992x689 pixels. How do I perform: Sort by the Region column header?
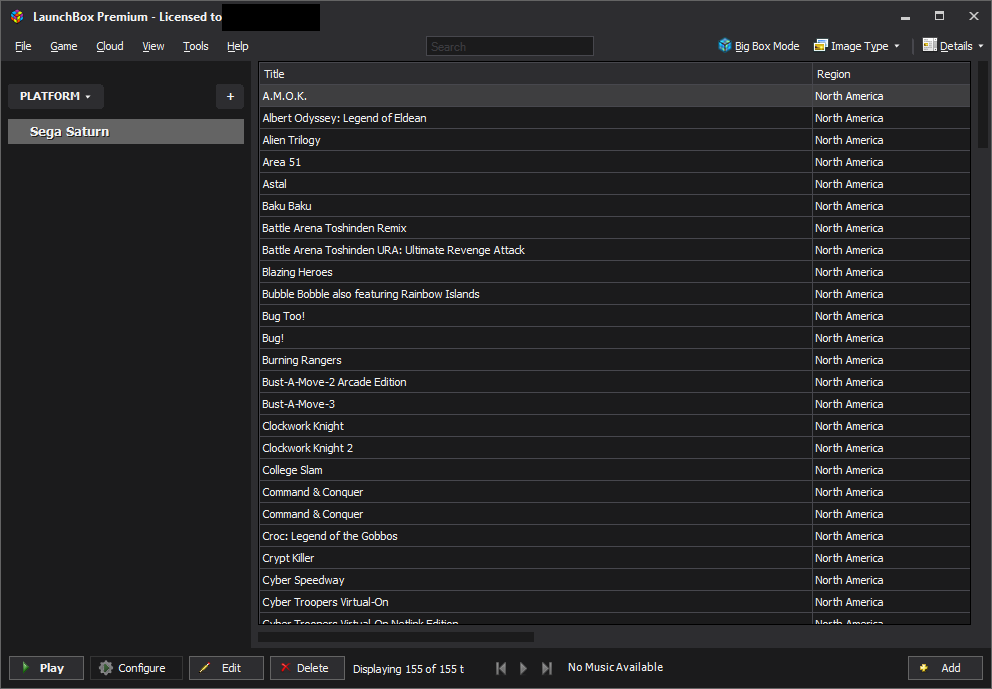(891, 74)
